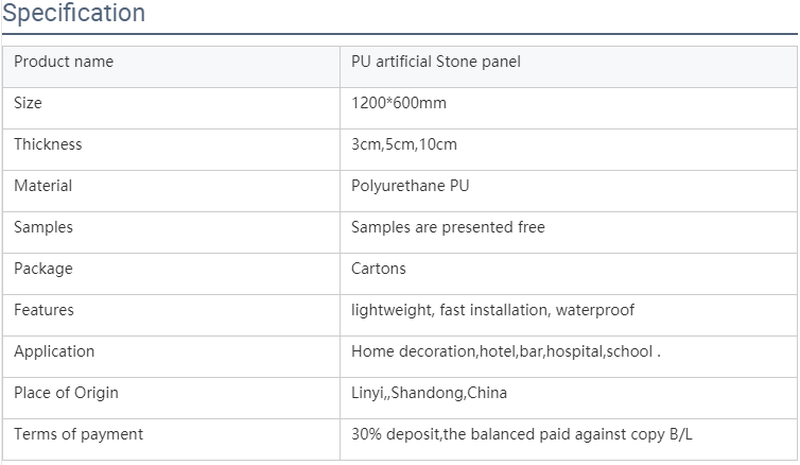800x465 pixels.
Task: Click the Samples are presented free text
Action: pyautogui.click(x=448, y=228)
